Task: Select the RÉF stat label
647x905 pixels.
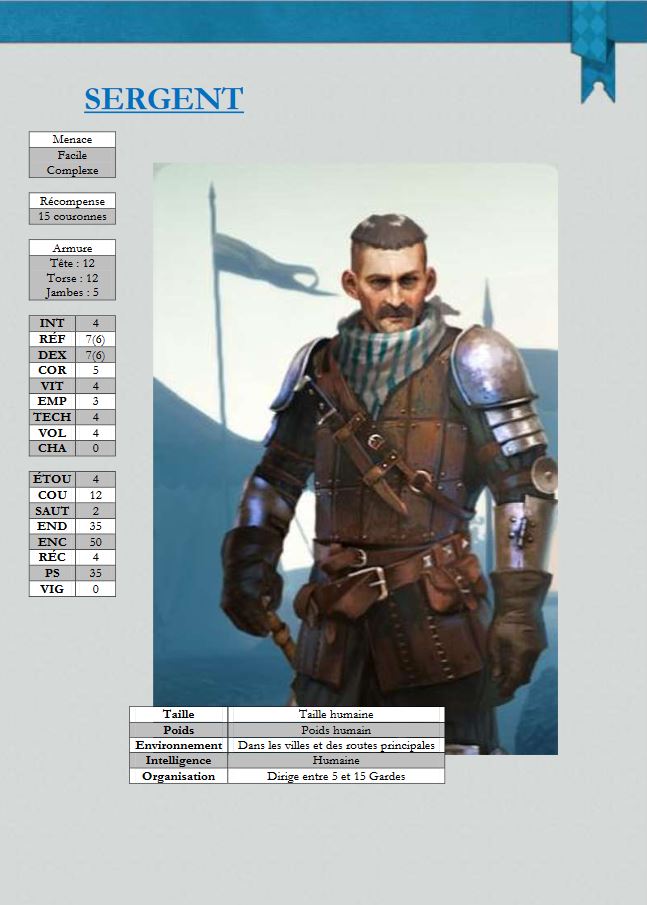Action: tap(52, 339)
